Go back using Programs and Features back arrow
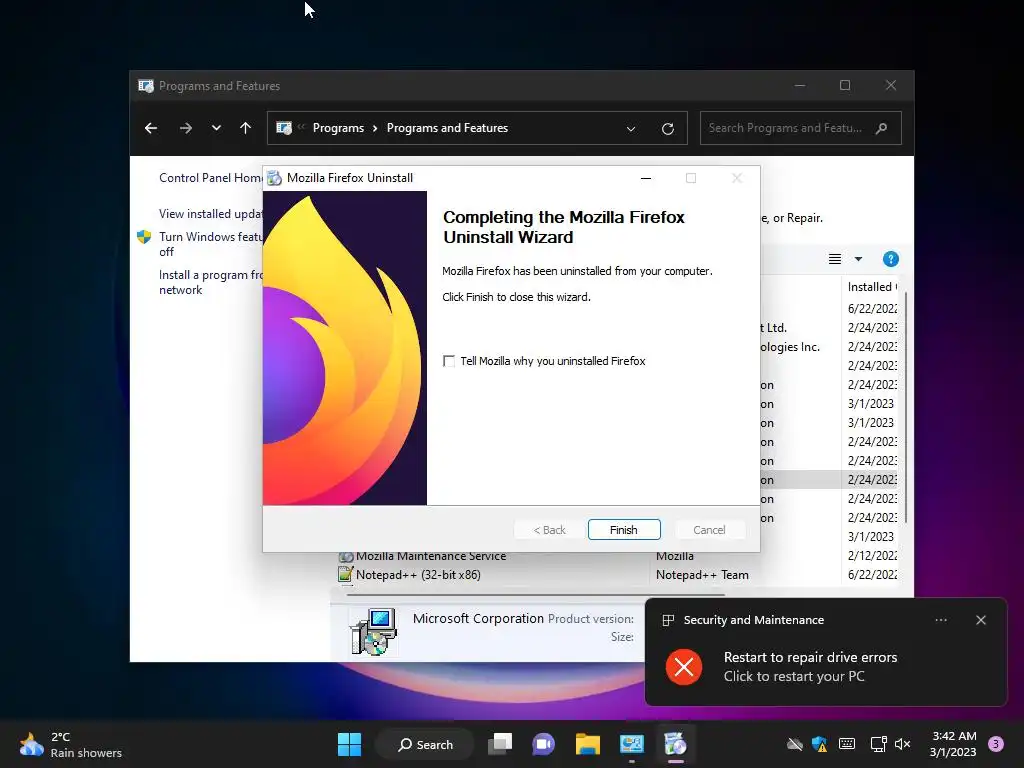The height and width of the screenshot is (768, 1024). tap(151, 128)
